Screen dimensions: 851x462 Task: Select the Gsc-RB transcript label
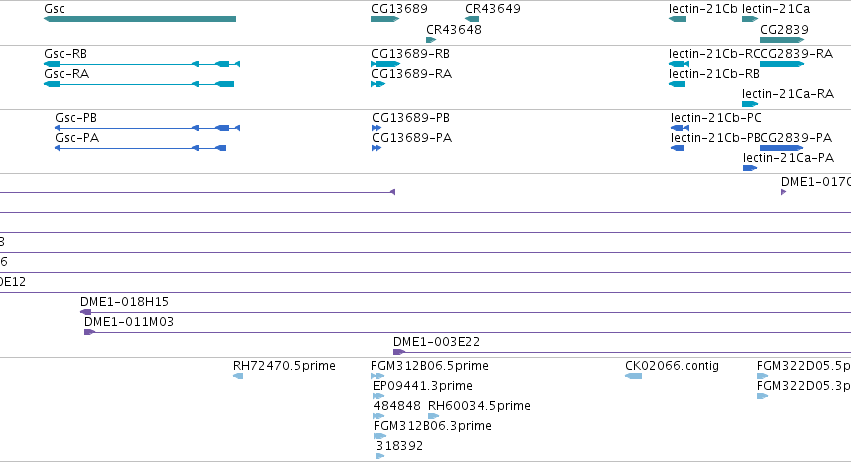point(66,54)
